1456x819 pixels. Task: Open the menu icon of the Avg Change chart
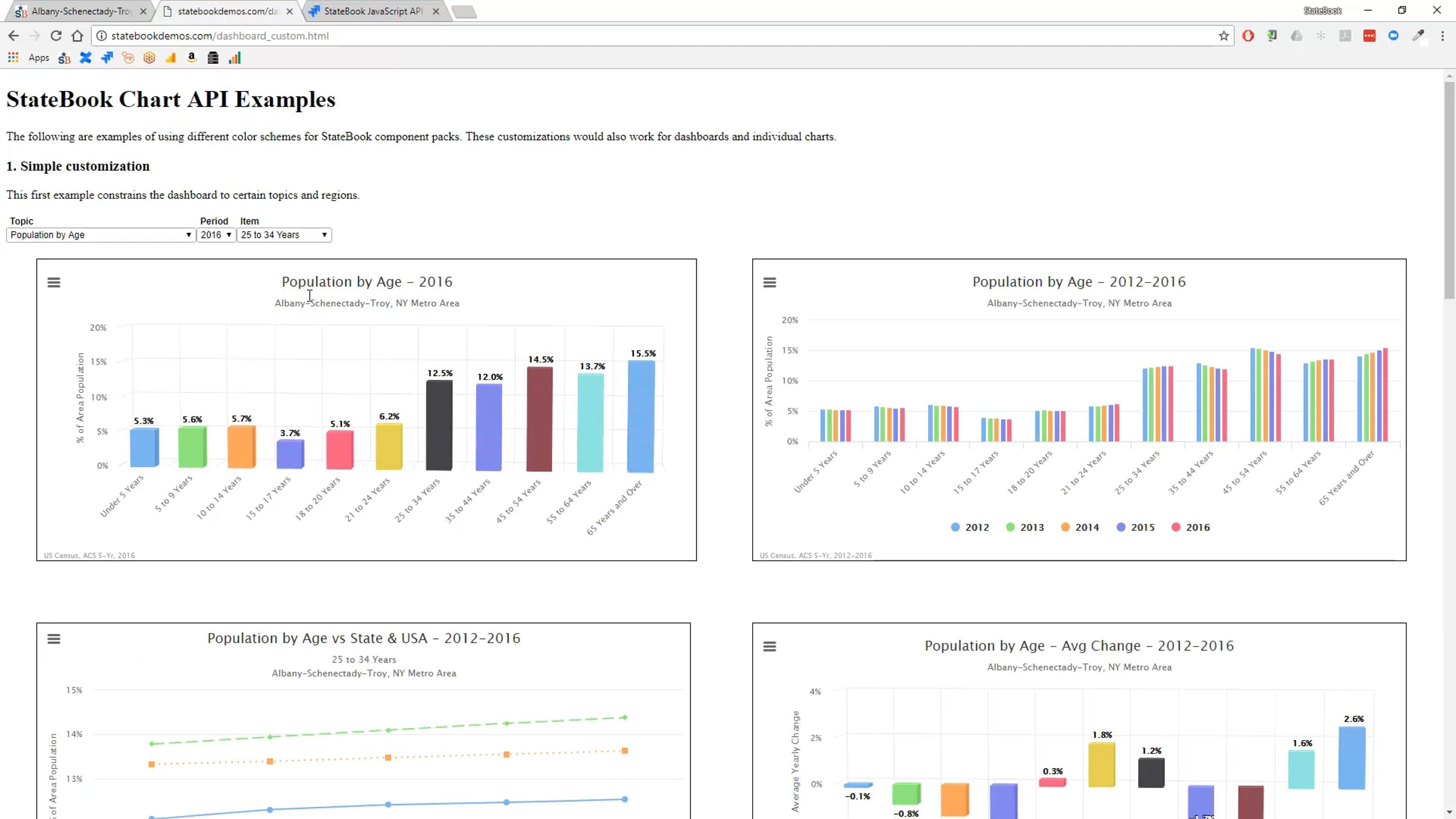770,647
